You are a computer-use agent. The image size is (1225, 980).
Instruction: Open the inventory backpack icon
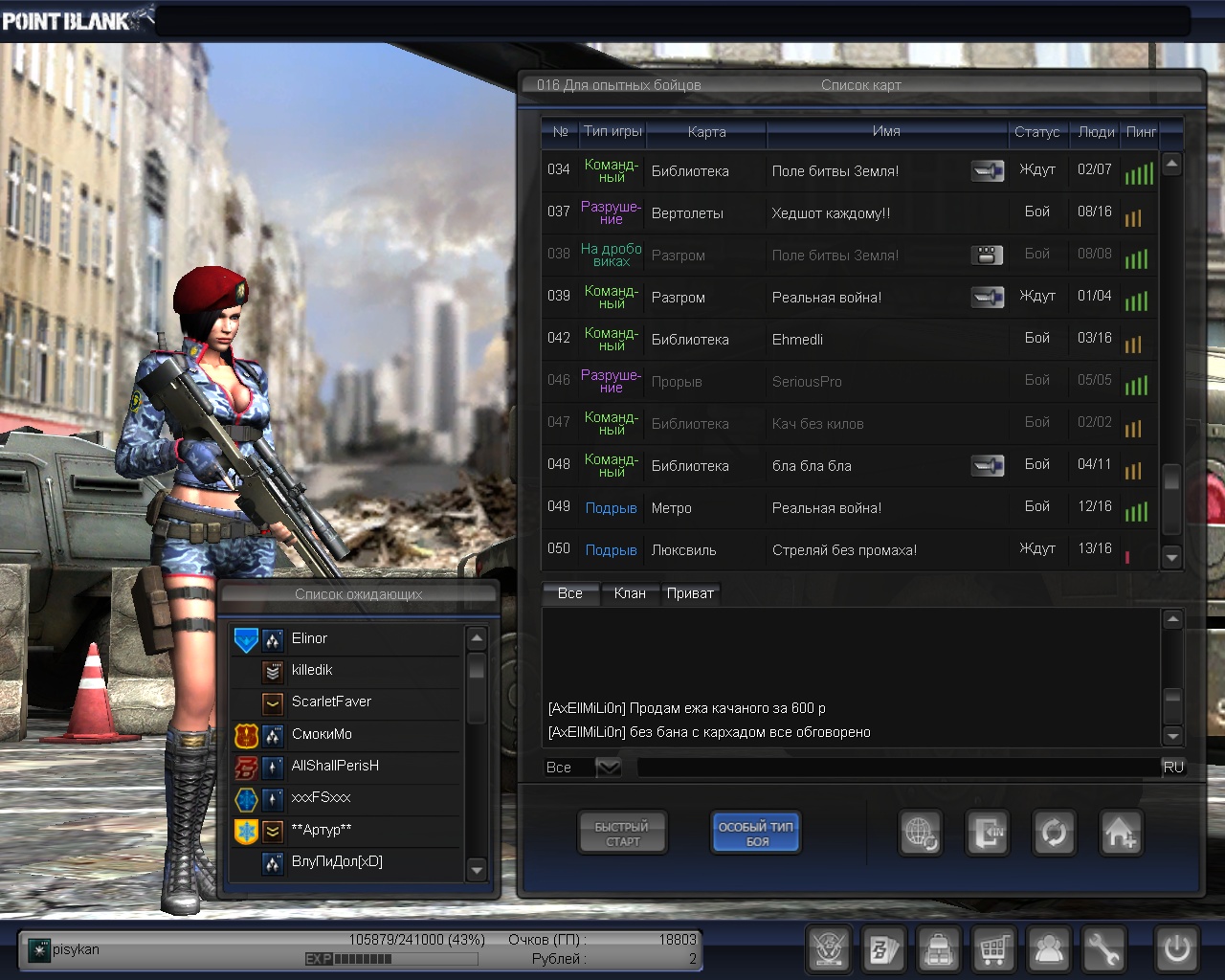[x=939, y=949]
